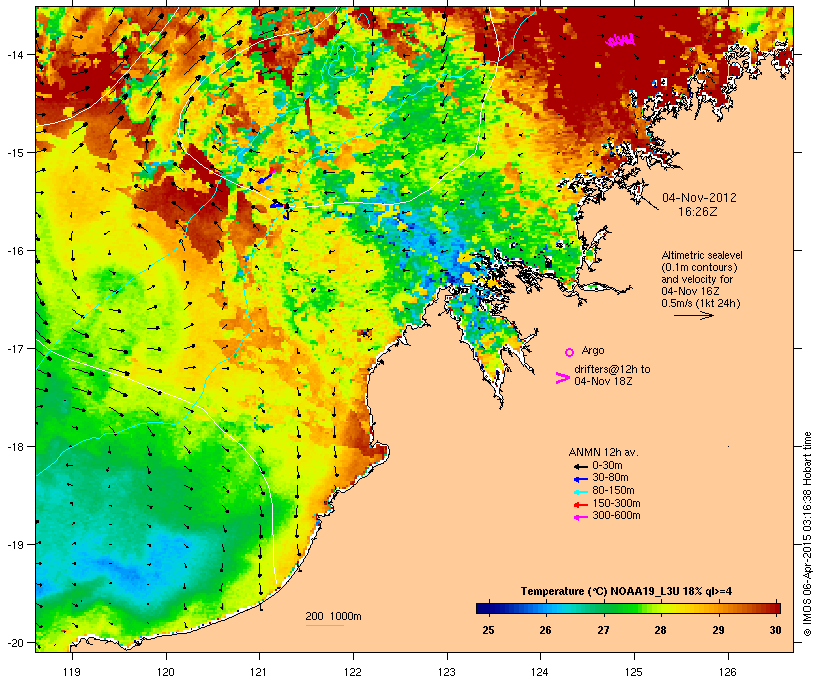Image resolution: width=820 pixels, height=680 pixels.
Task: Click the Argo legend label
Action: pyautogui.click(x=593, y=350)
